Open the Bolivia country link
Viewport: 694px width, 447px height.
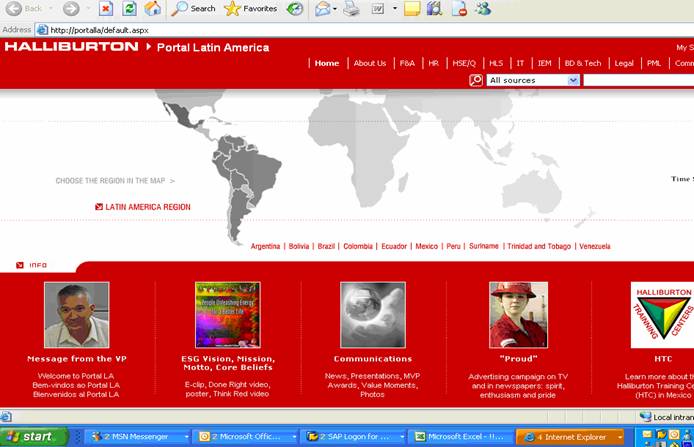299,246
